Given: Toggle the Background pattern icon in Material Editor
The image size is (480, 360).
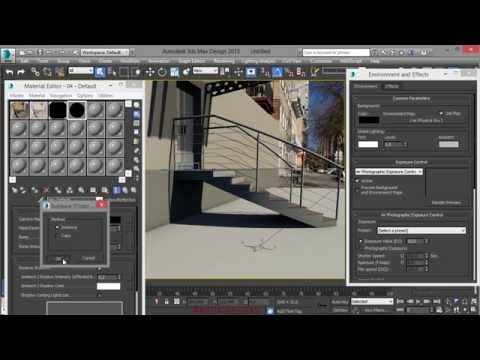Looking at the screenshot, I should 137,123.
